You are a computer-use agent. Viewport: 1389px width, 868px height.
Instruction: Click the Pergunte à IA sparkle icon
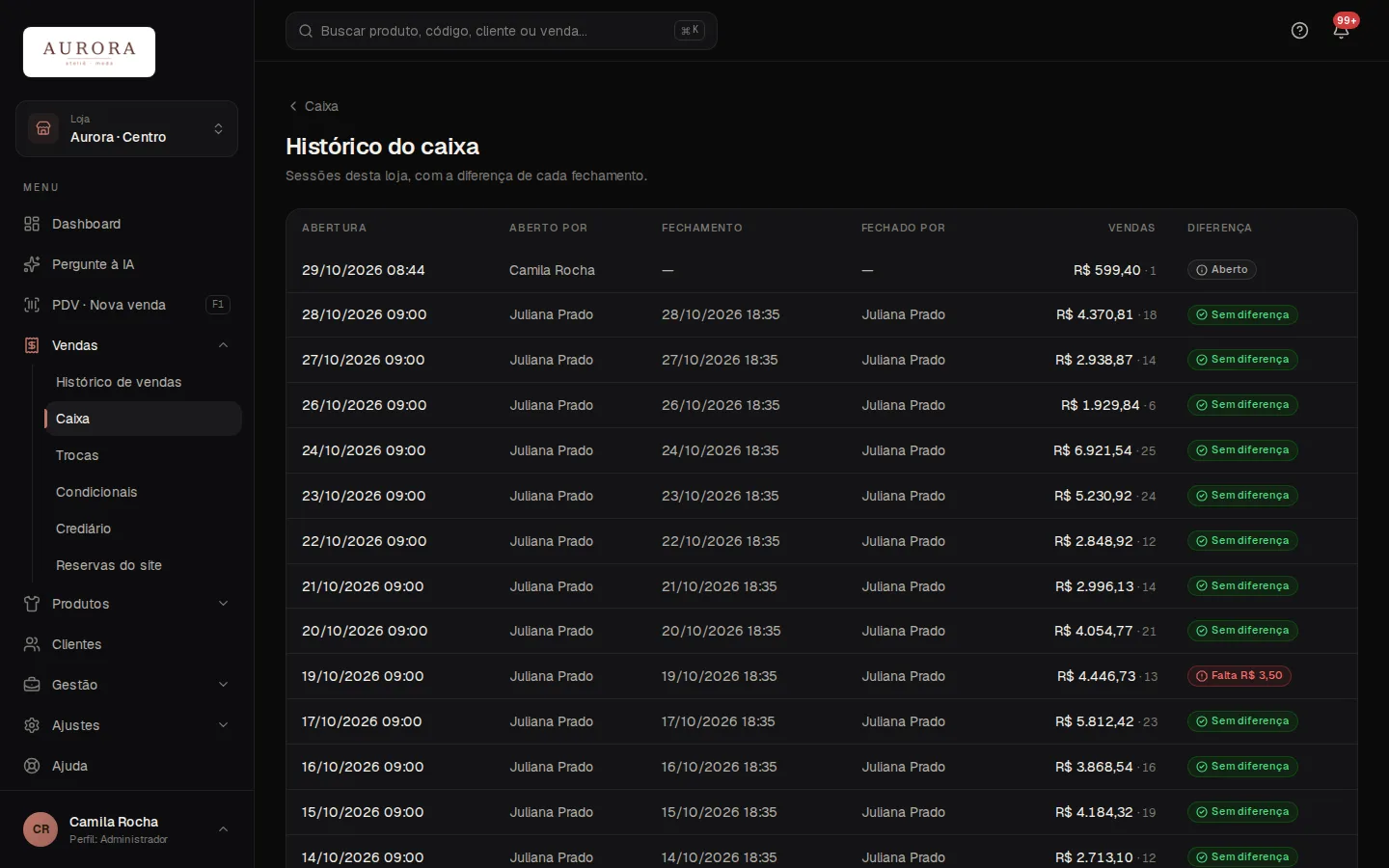click(32, 264)
